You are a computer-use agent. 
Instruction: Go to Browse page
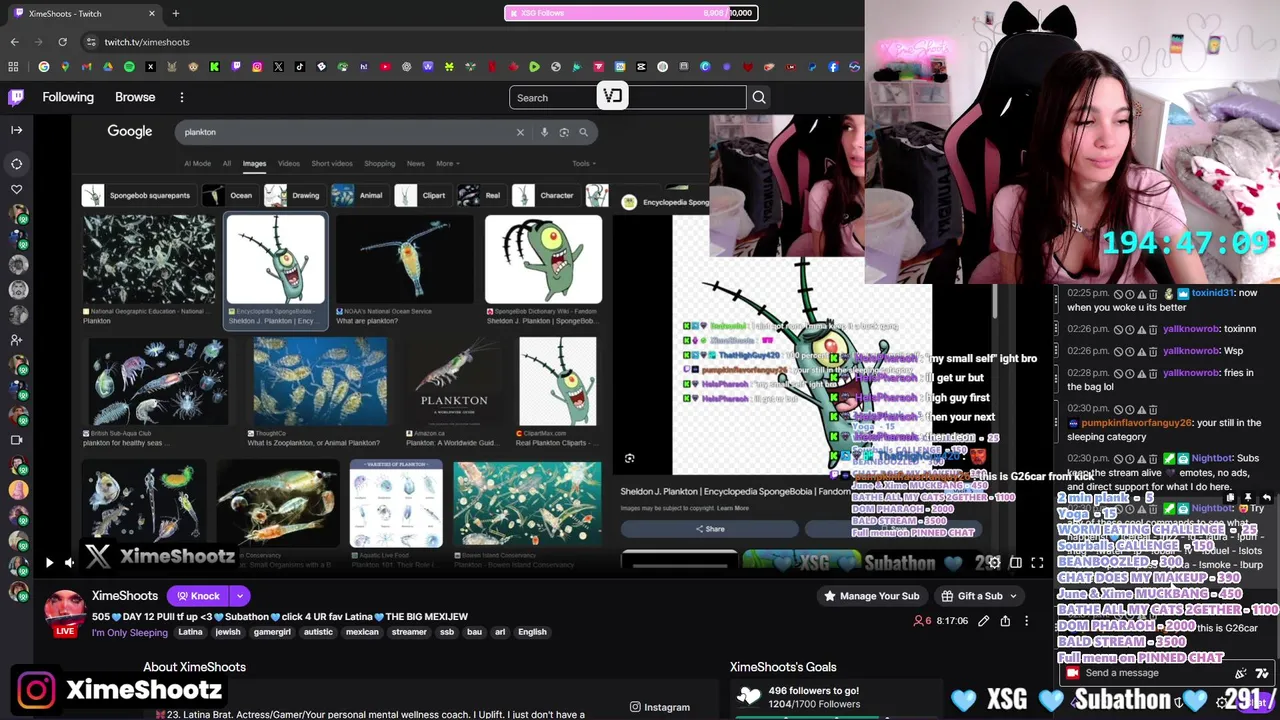[x=135, y=97]
